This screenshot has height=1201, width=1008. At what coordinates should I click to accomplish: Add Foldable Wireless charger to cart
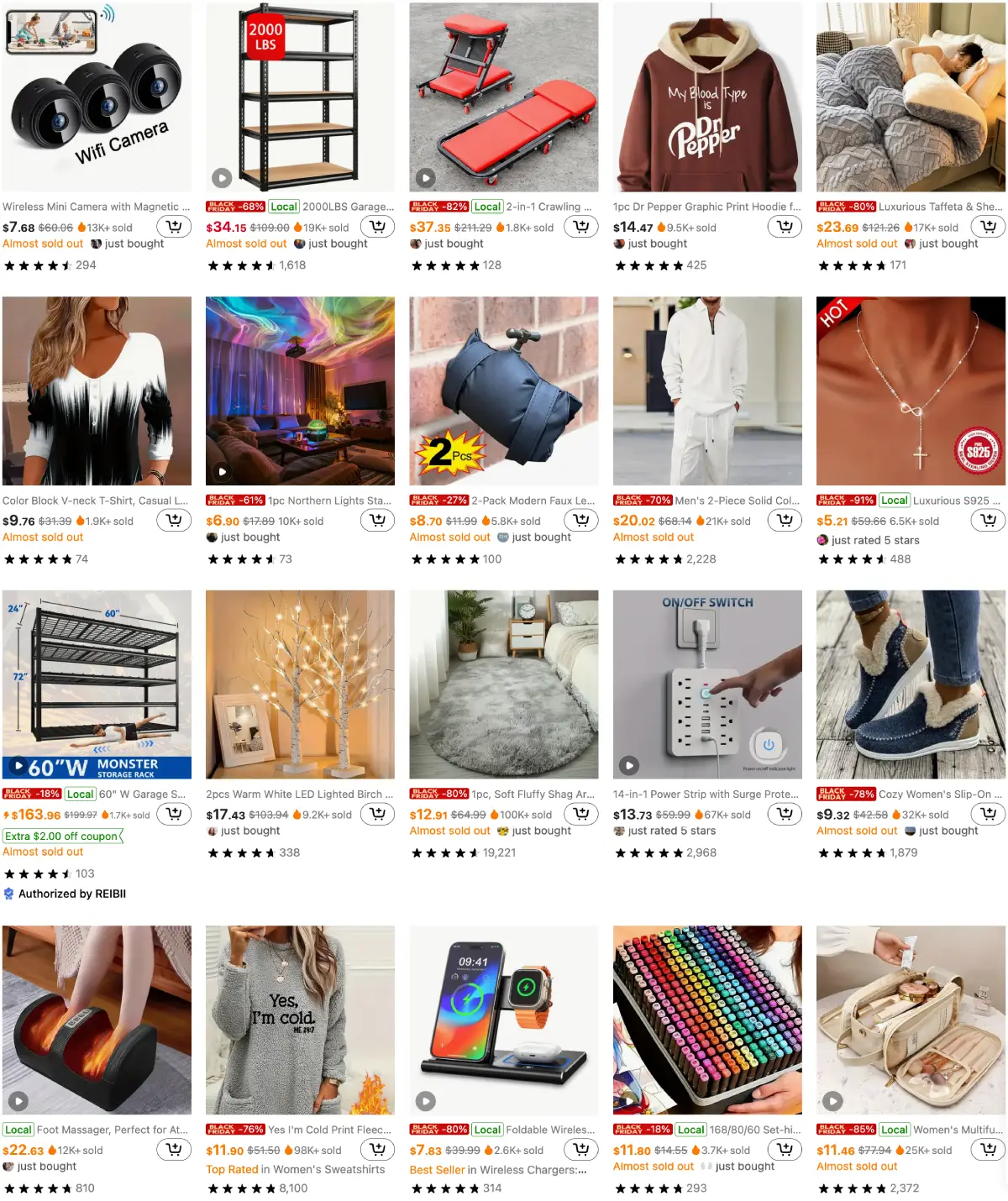(x=581, y=1150)
